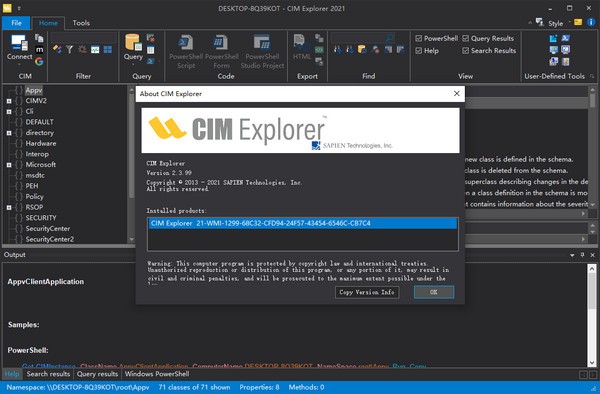Collapse the ribbon with the up chevron
Screen dimensions: 600x394
530,23
